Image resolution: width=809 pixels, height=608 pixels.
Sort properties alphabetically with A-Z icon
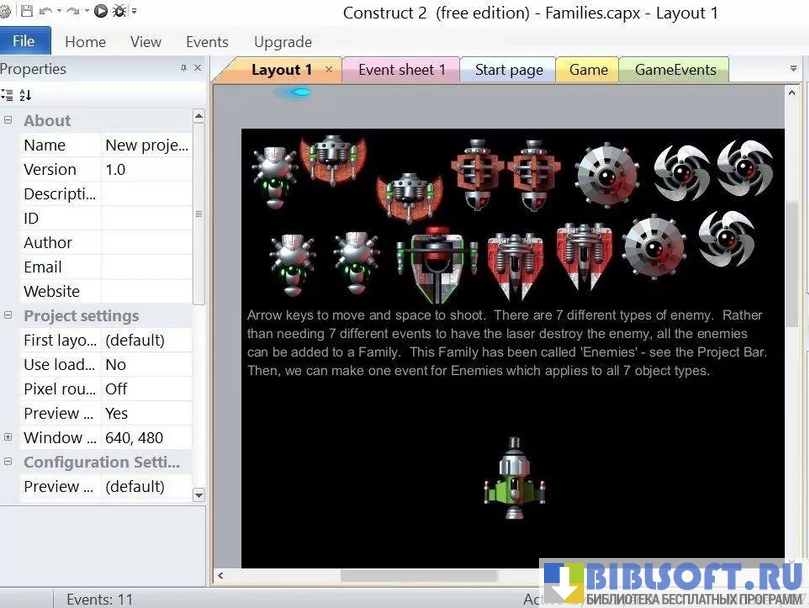click(26, 95)
